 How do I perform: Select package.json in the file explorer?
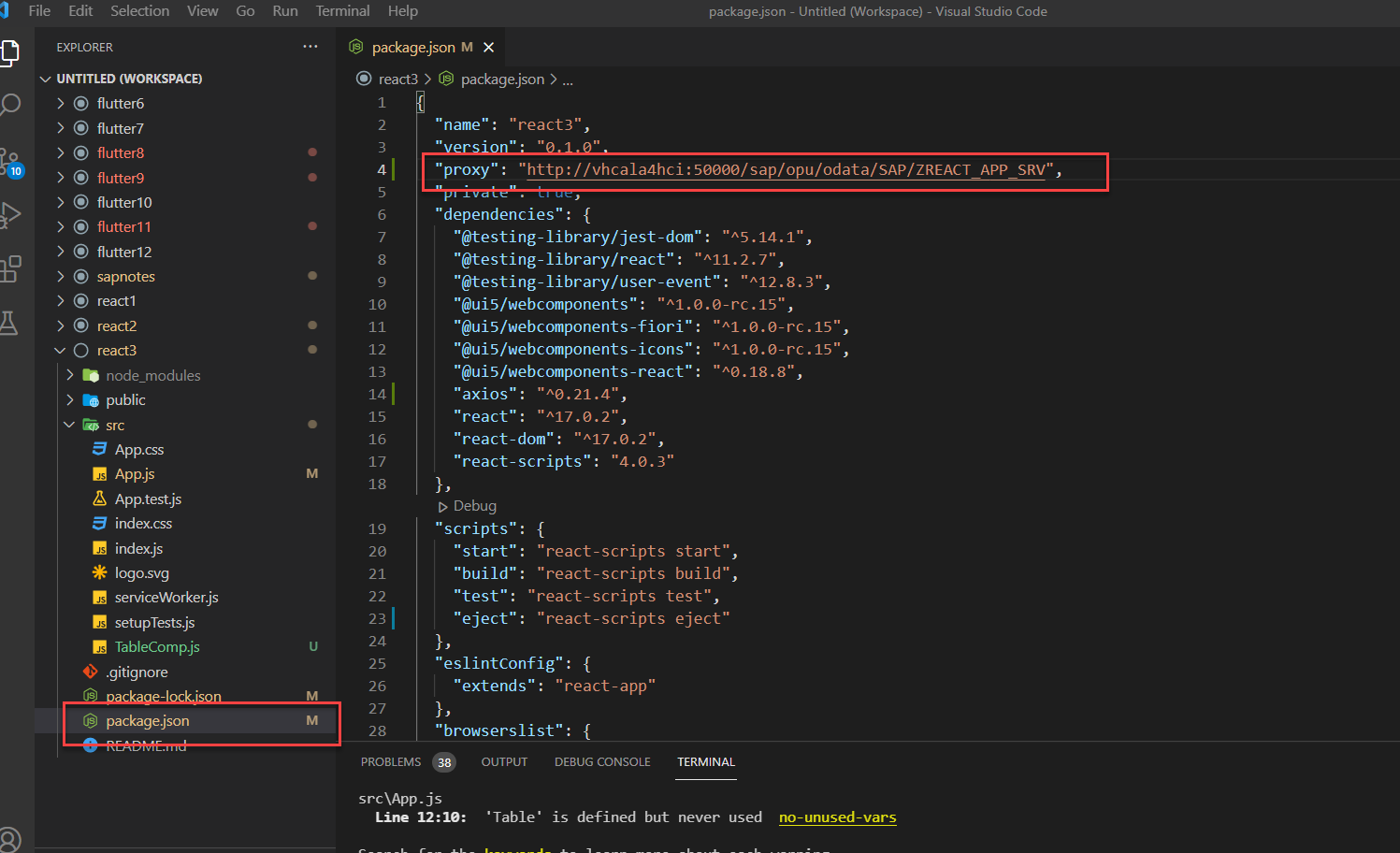point(185,721)
